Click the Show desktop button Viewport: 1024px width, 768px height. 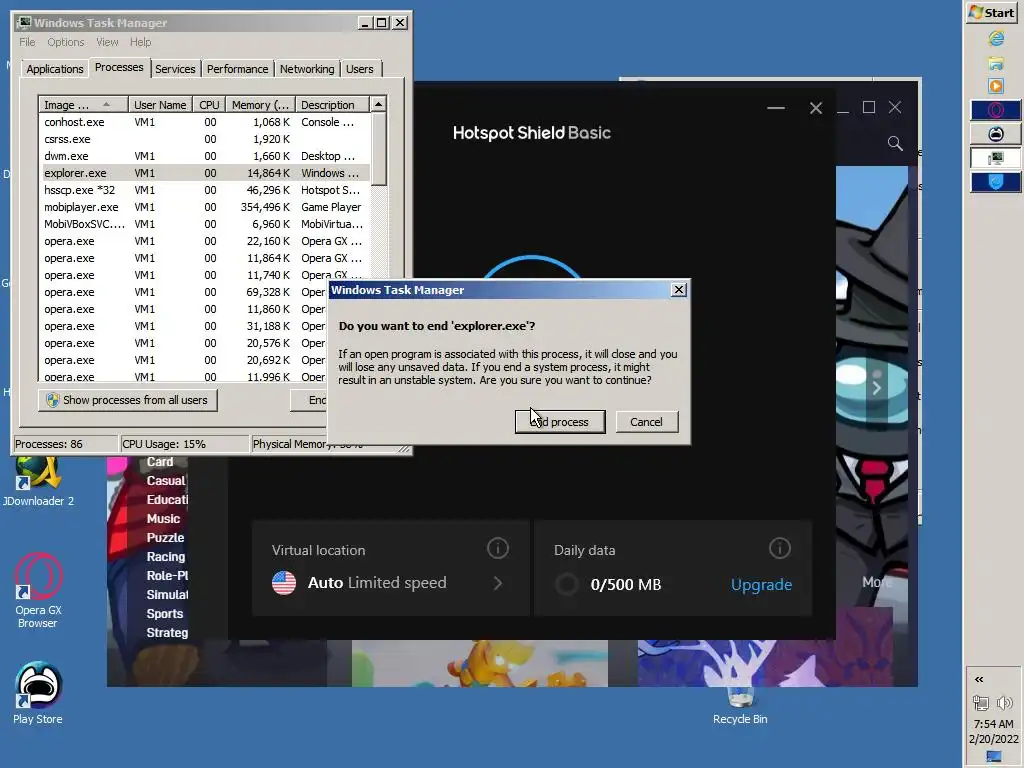tap(993, 756)
